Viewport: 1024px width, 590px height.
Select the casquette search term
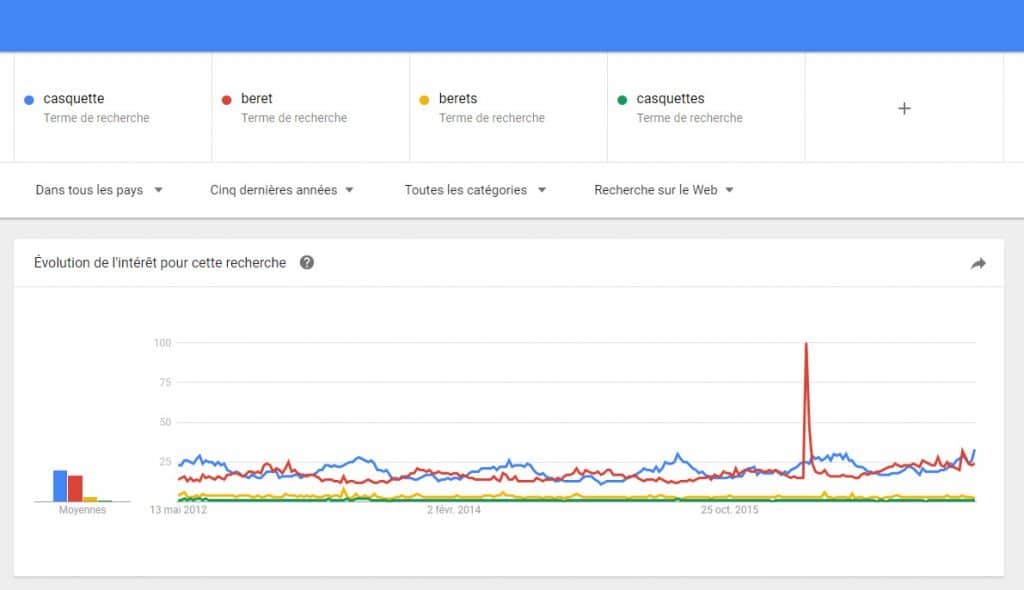[74, 99]
